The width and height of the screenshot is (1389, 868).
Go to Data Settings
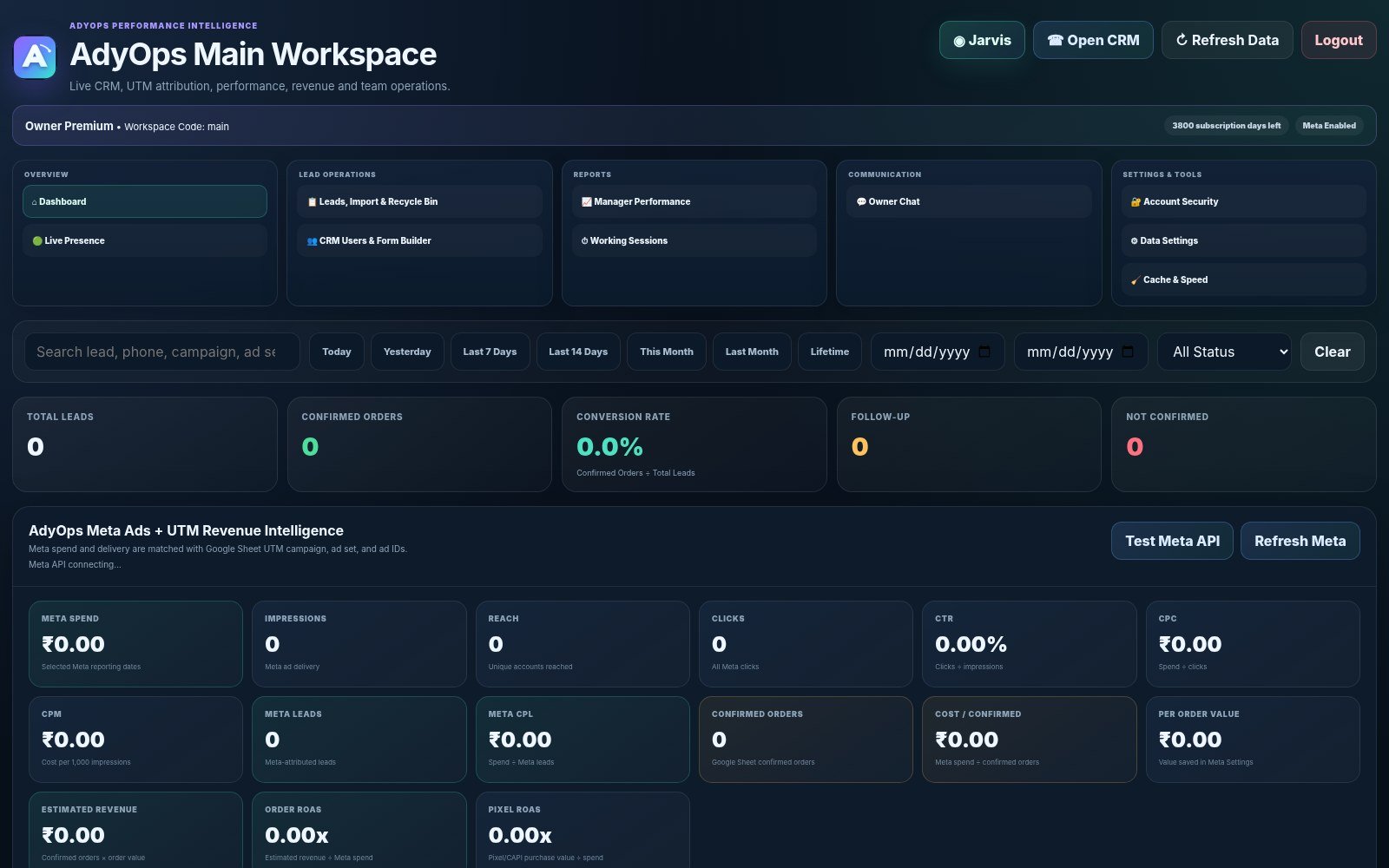1243,240
